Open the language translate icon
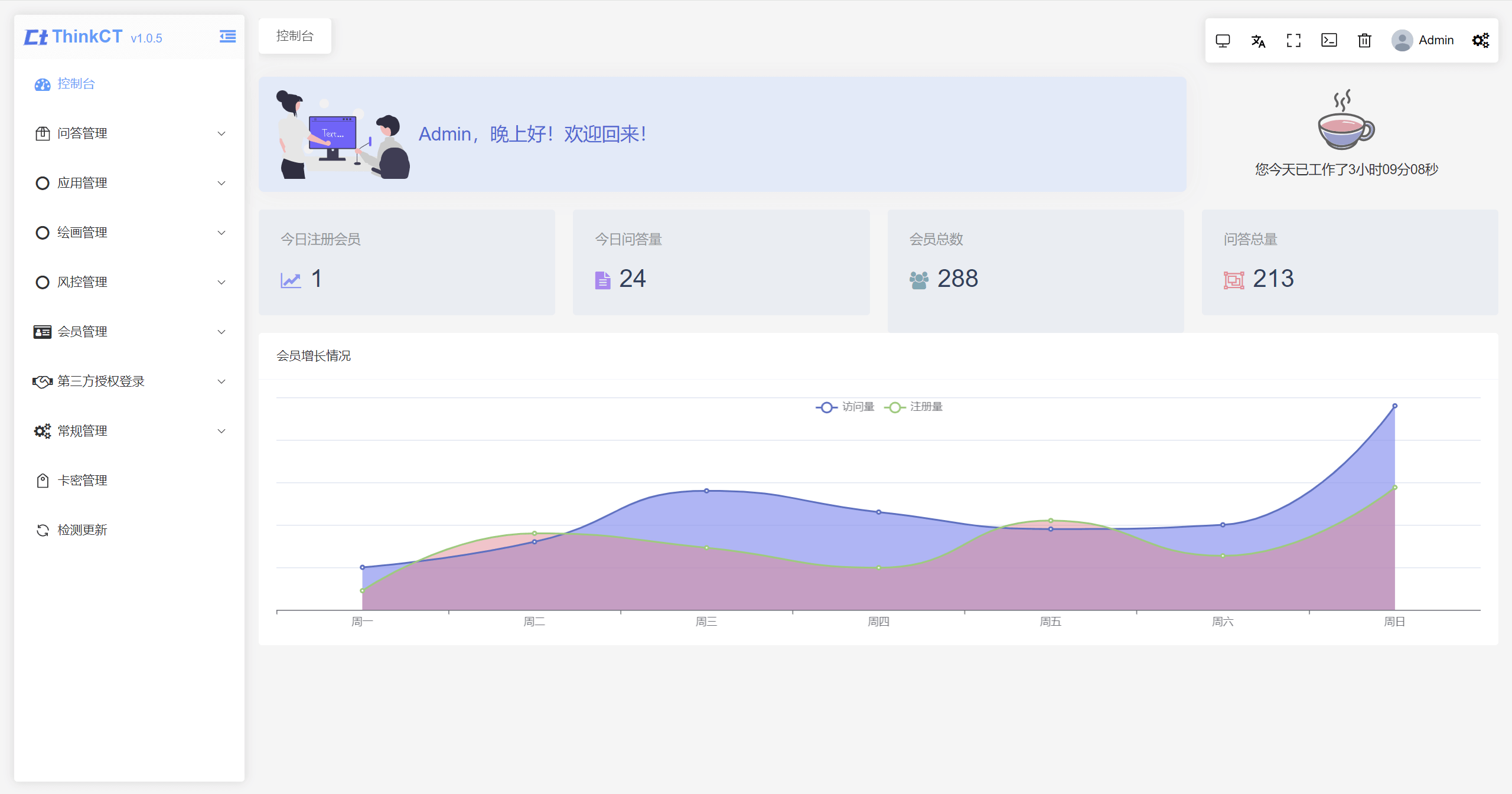 (x=1258, y=40)
